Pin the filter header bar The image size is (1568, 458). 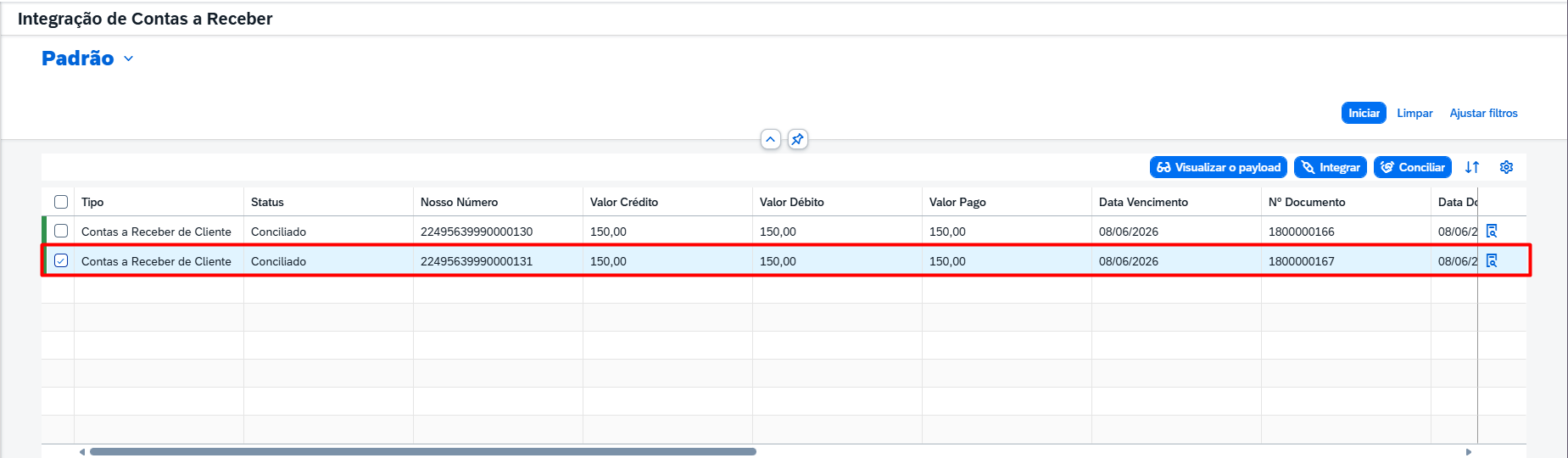[797, 139]
